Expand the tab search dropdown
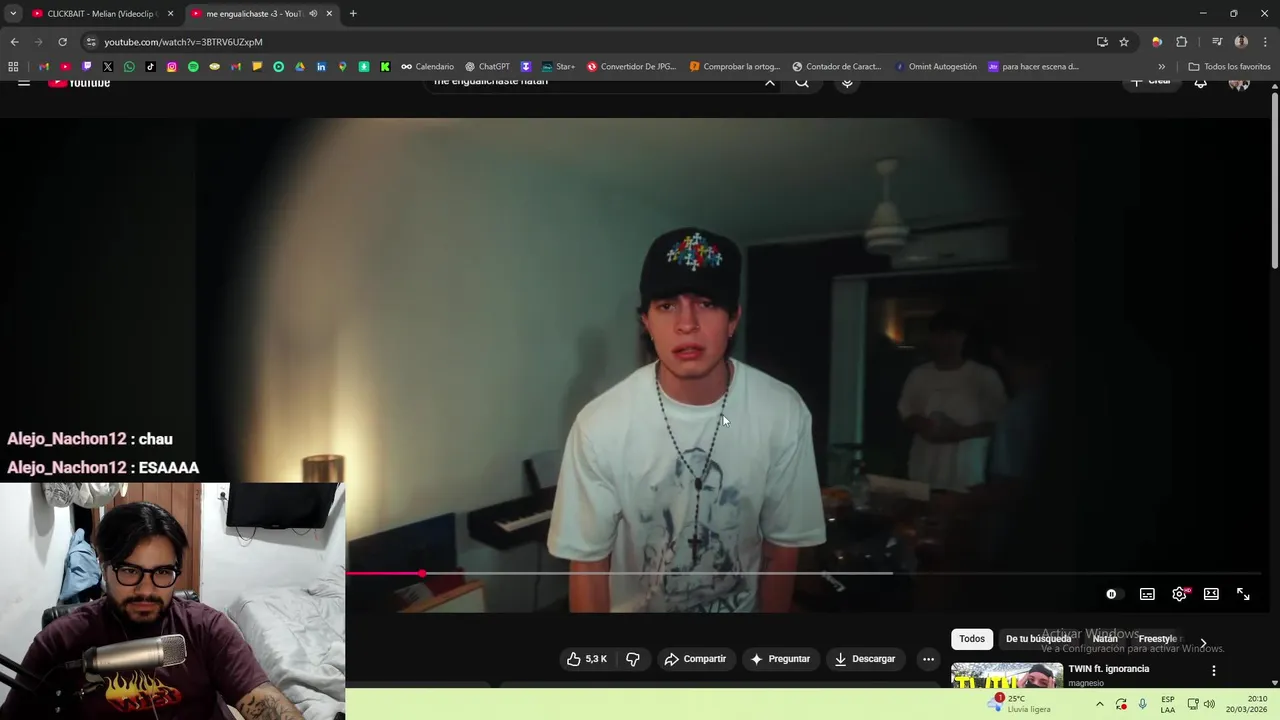 (x=13, y=14)
